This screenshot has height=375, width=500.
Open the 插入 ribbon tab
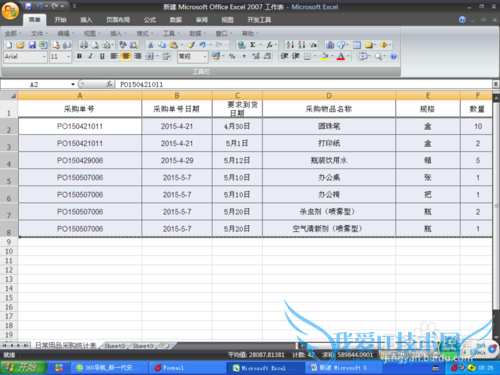[86, 20]
